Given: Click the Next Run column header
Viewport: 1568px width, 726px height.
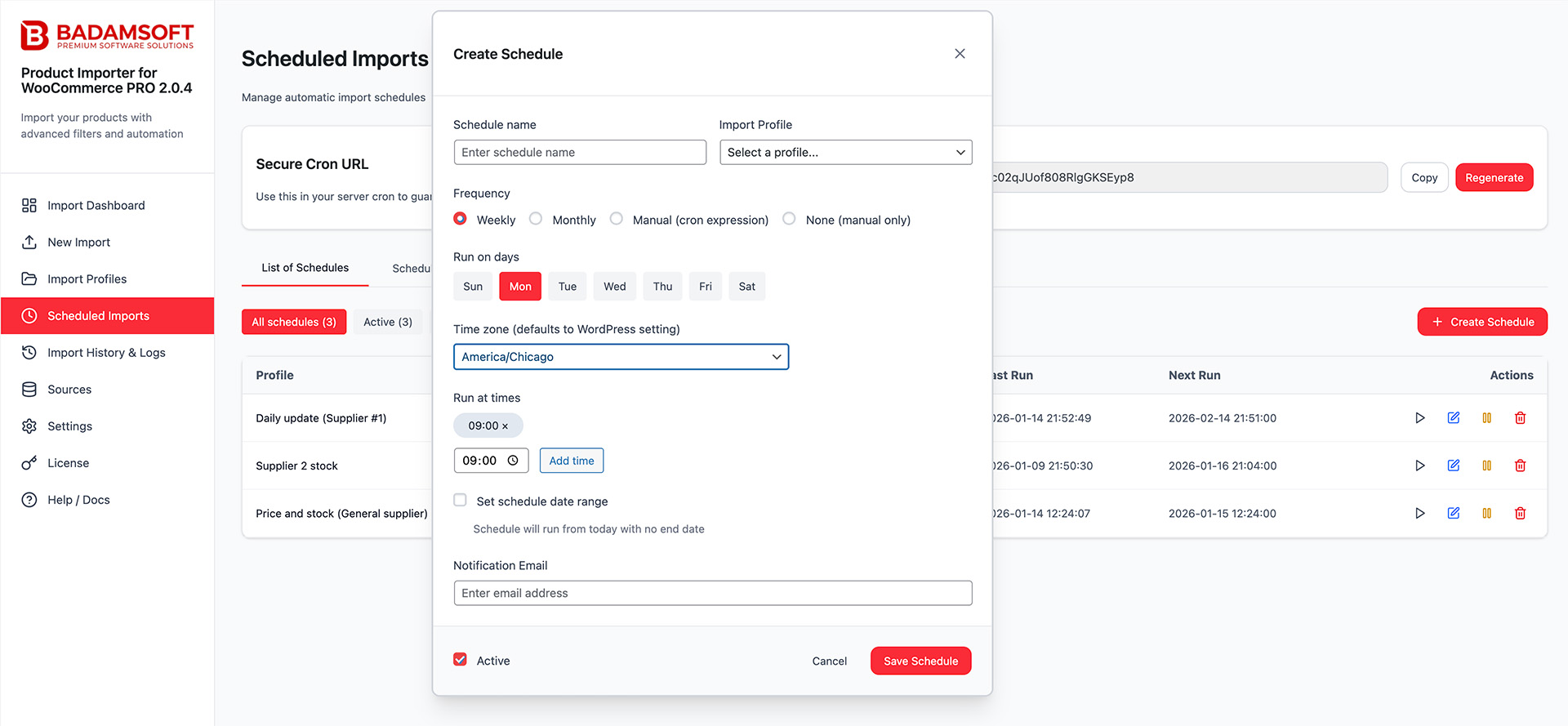Looking at the screenshot, I should (x=1194, y=376).
